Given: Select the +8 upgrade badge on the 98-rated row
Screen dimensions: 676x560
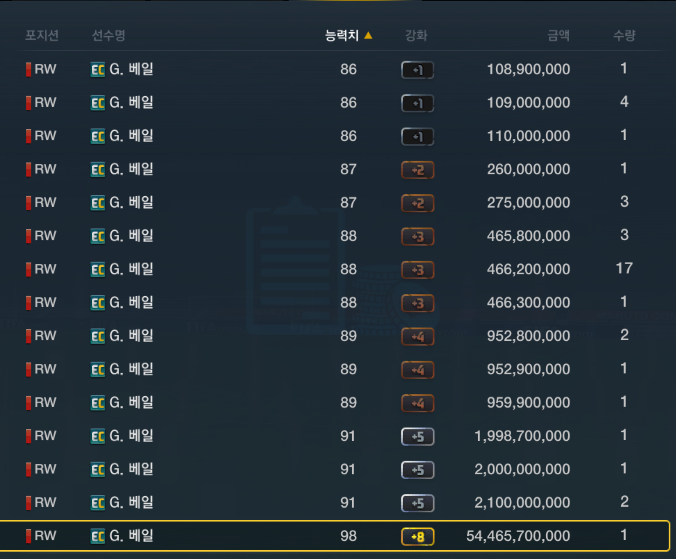Looking at the screenshot, I should click(x=417, y=537).
